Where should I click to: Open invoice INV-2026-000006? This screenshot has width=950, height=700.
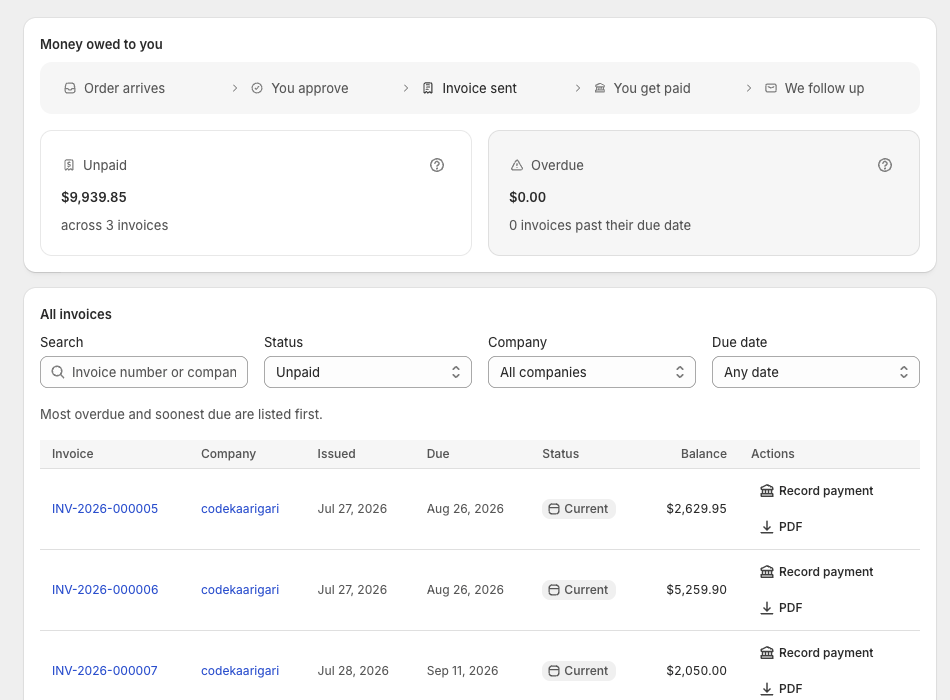[105, 590]
